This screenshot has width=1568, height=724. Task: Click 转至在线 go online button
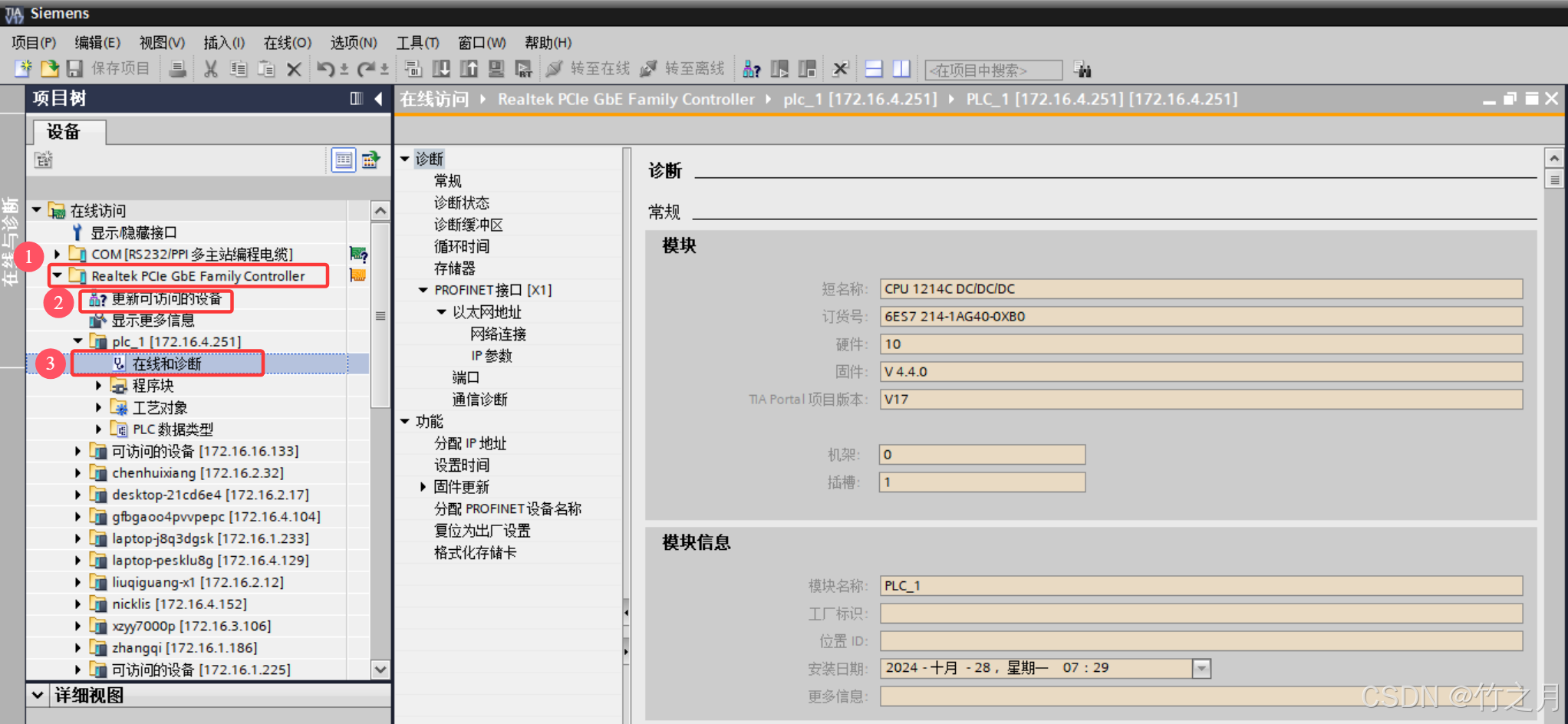(x=588, y=69)
